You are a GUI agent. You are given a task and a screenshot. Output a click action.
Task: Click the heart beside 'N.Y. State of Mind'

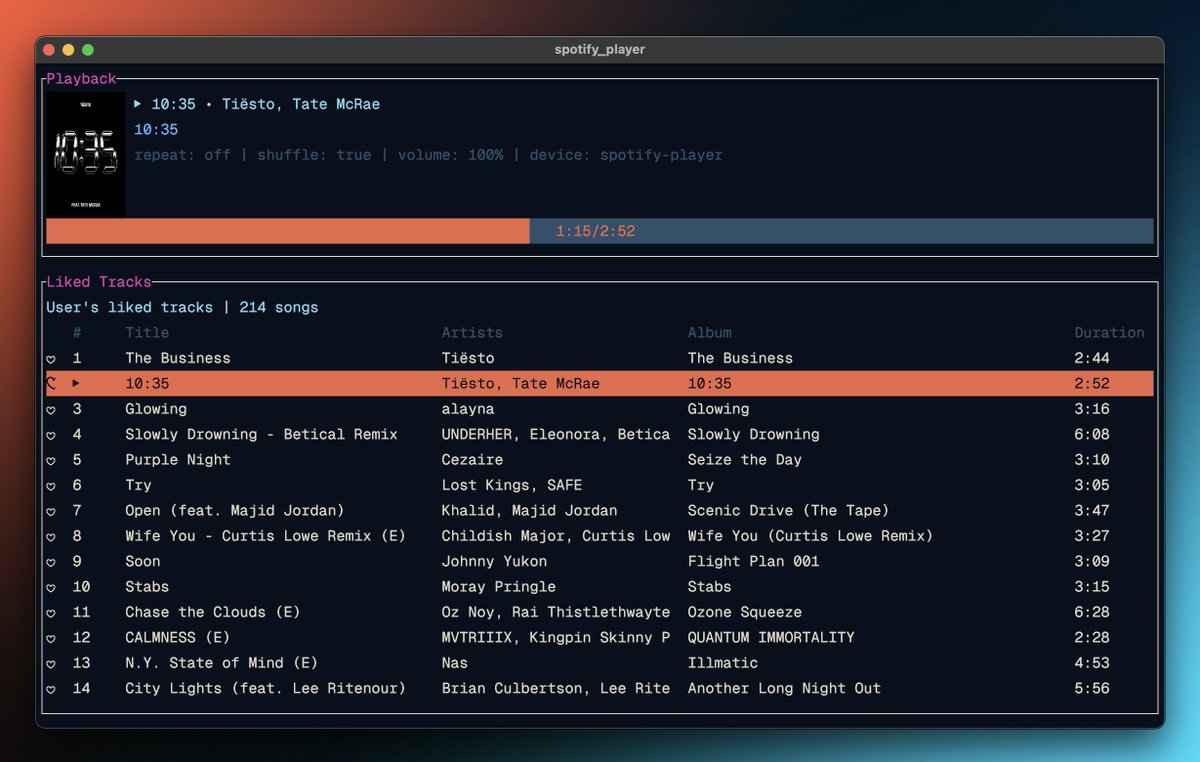51,662
